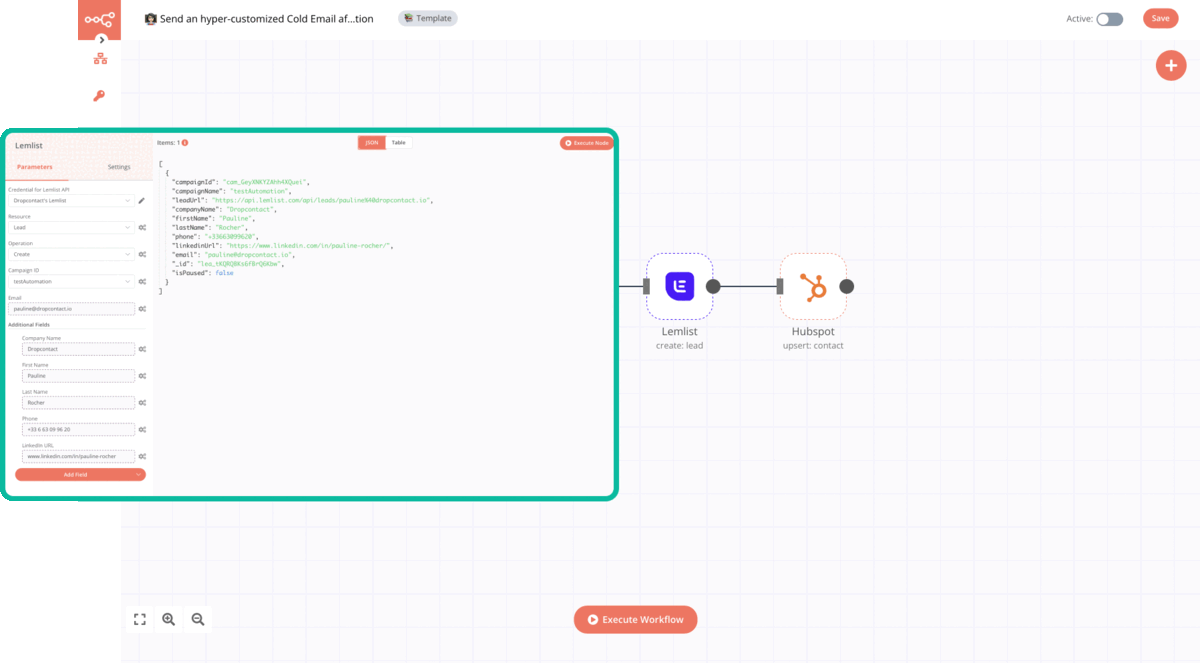The height and width of the screenshot is (663, 1200).
Task: Click the "isPaused" false value
Action: 223,273
